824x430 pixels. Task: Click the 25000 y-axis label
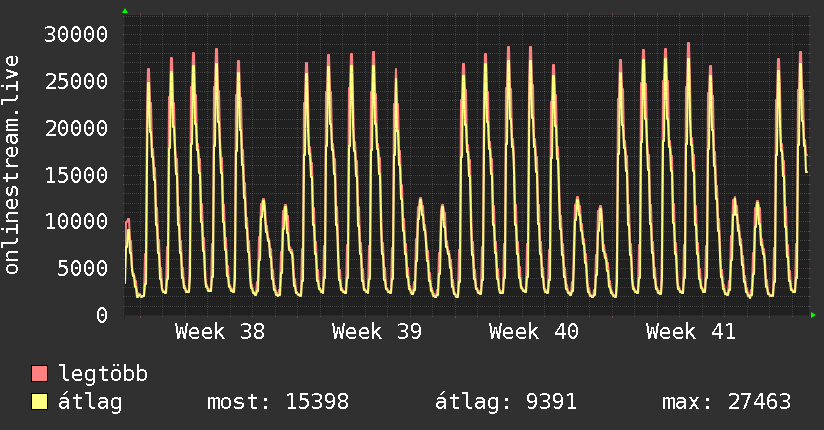[76, 81]
